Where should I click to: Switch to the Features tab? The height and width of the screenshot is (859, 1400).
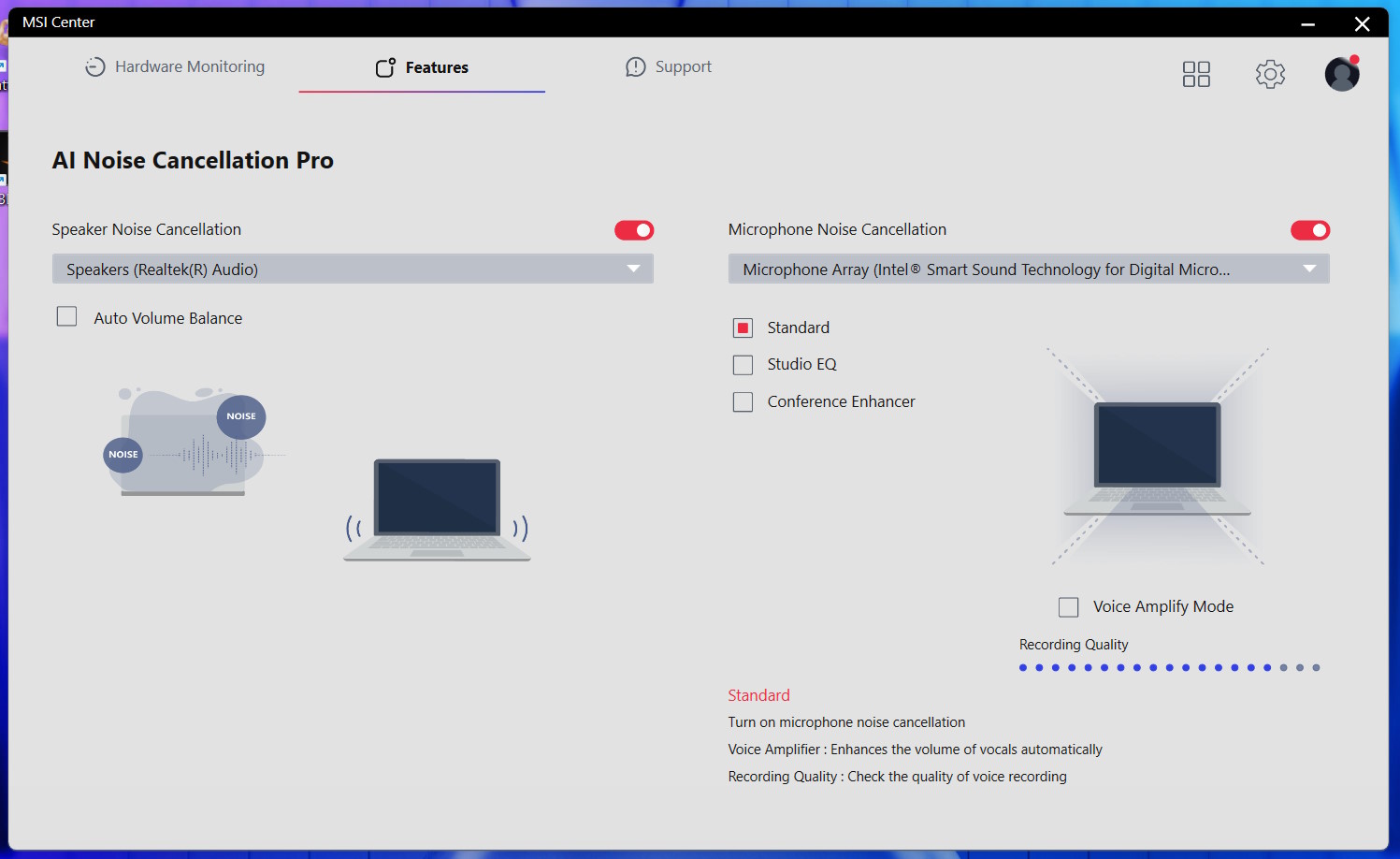coord(422,67)
